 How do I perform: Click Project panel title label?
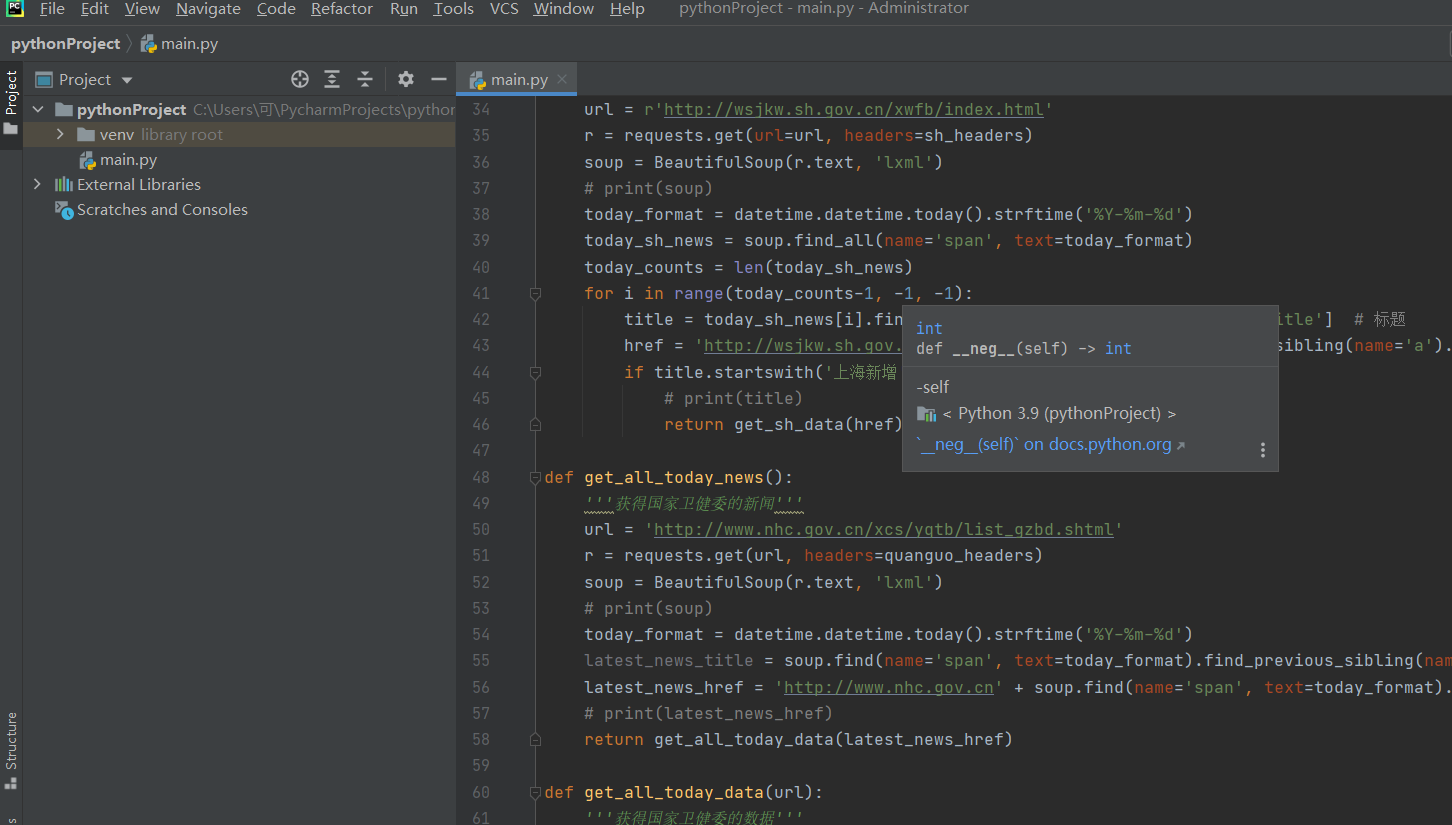click(x=85, y=79)
